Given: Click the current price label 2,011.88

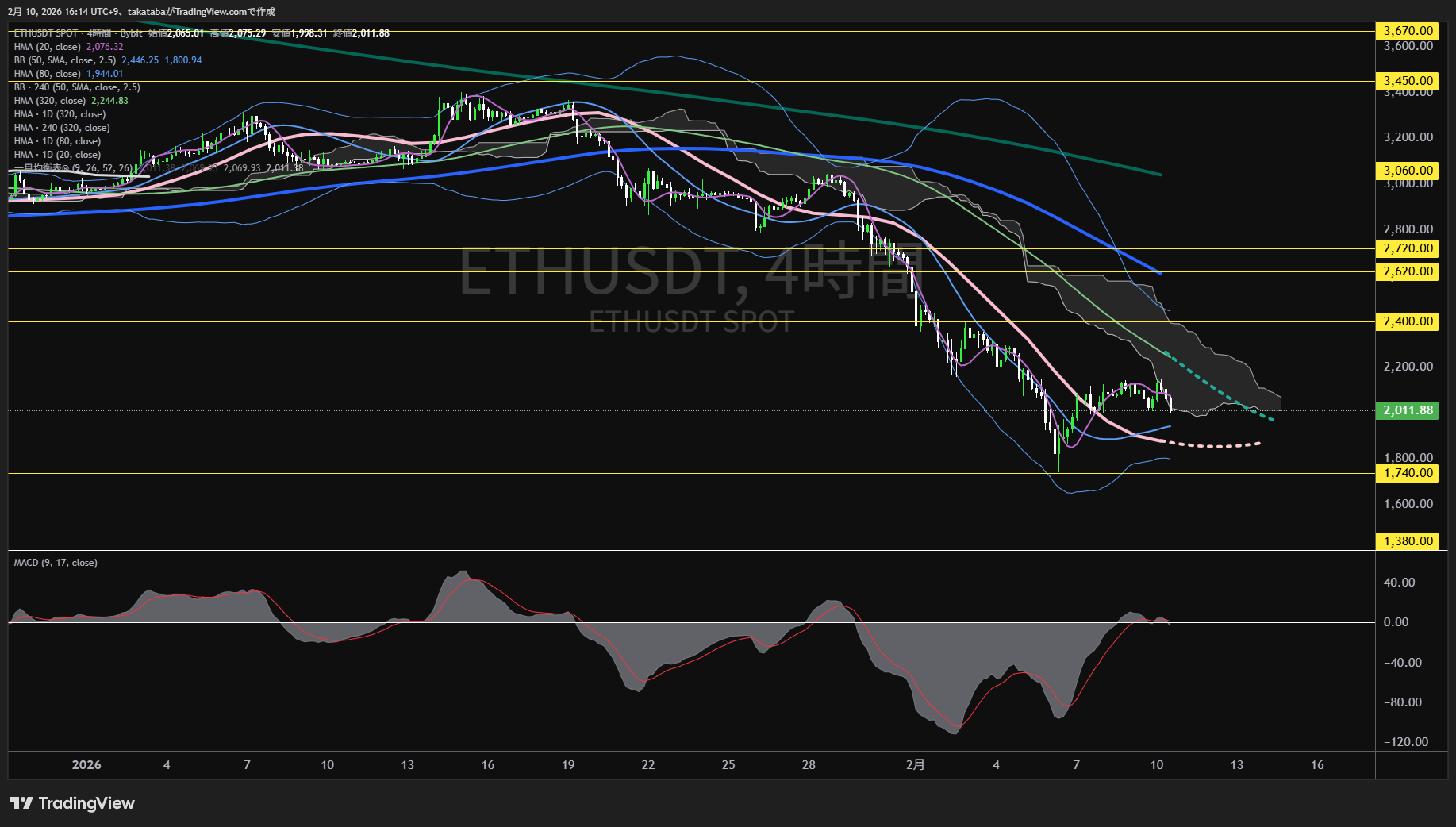Looking at the screenshot, I should (1408, 410).
